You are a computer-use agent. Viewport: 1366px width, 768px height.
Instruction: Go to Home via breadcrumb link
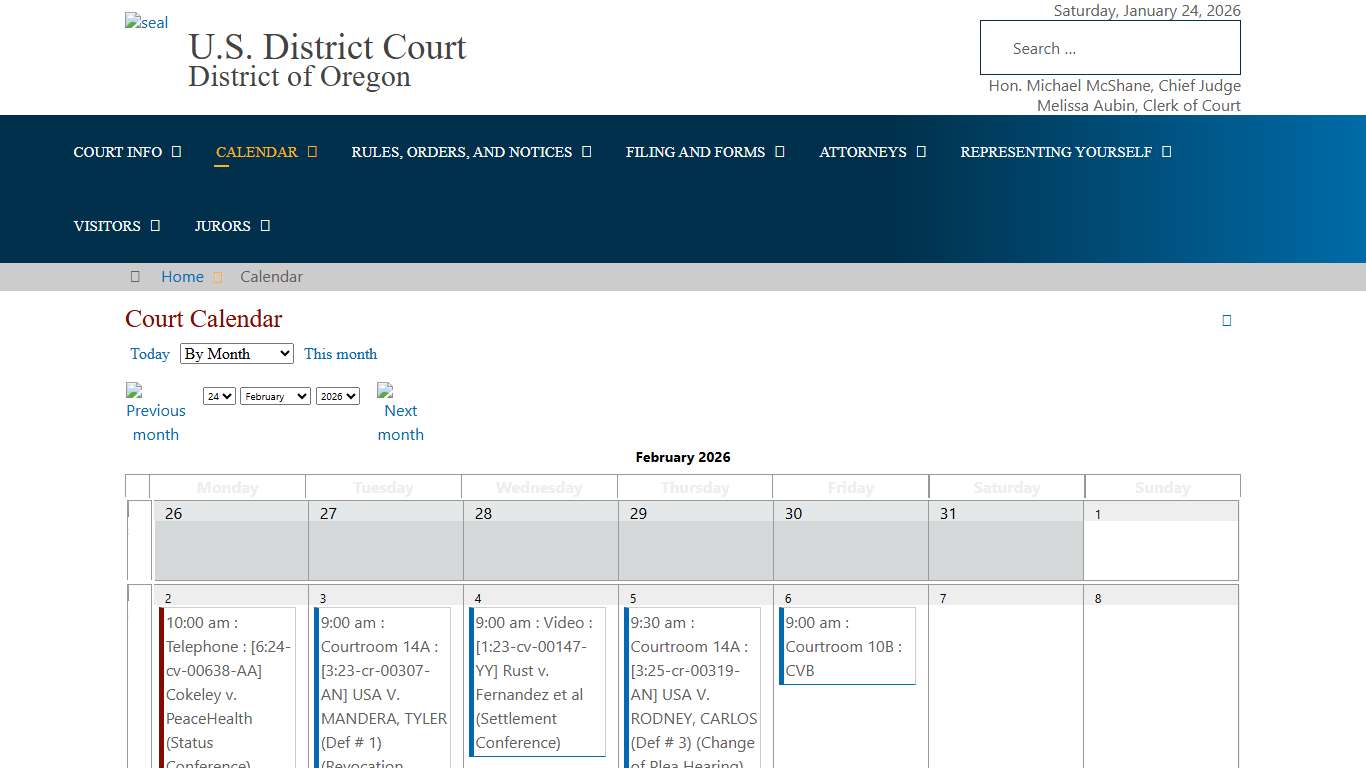(x=182, y=277)
